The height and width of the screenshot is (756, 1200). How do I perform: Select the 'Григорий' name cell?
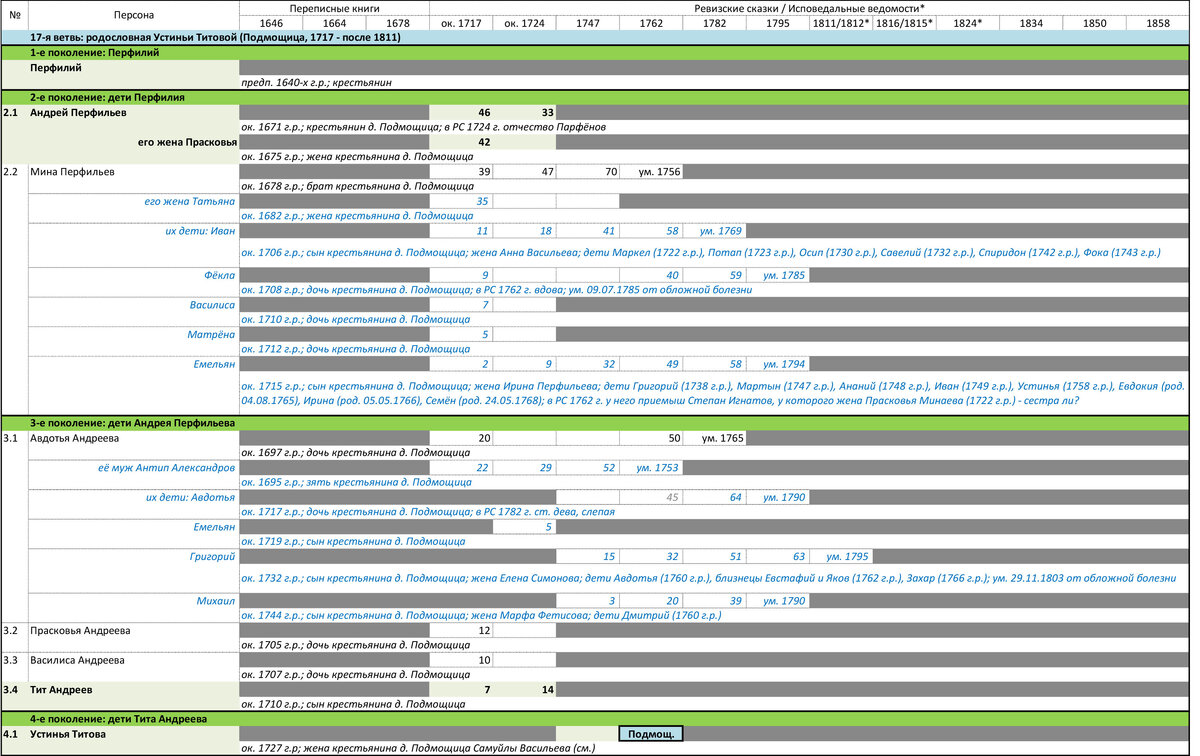(x=133, y=556)
